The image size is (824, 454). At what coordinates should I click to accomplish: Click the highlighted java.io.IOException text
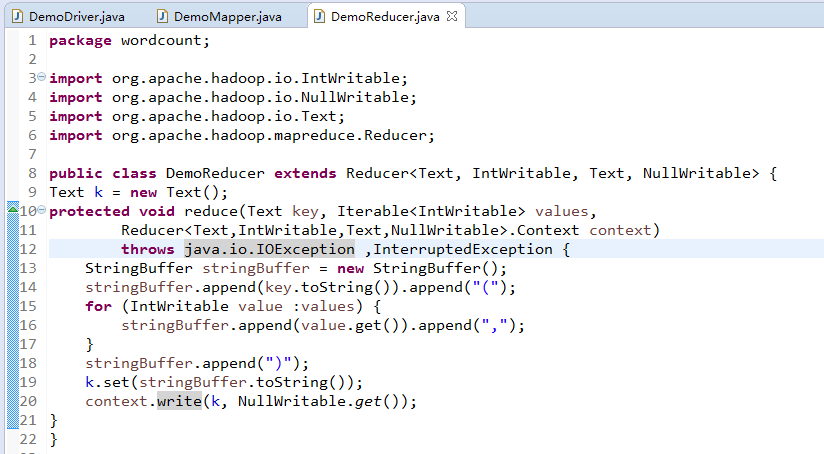tap(270, 249)
